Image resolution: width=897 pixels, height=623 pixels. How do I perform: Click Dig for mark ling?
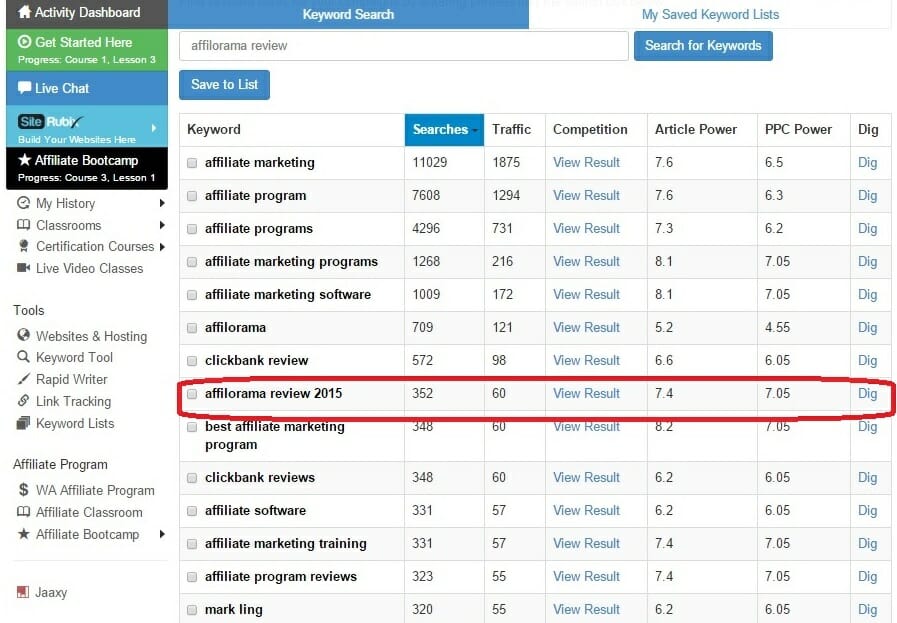[867, 610]
